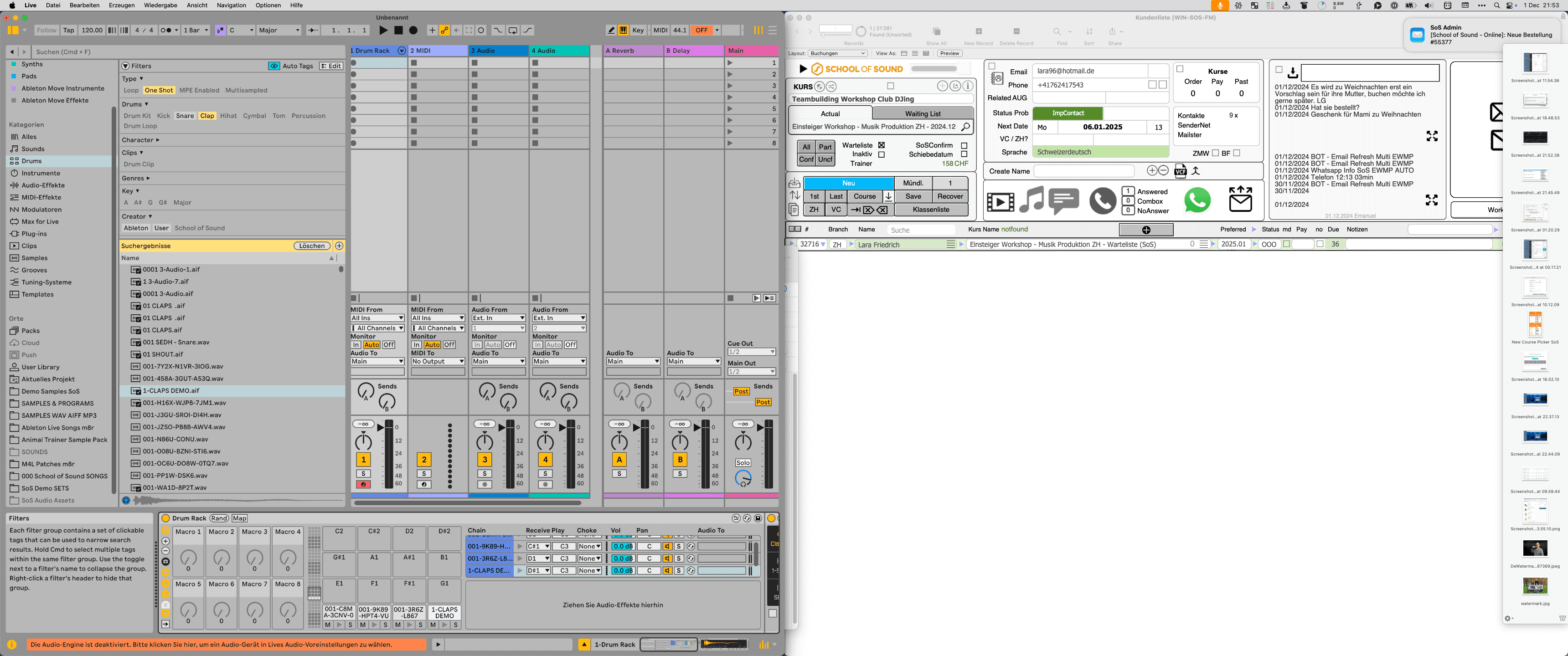Click the phone call icon in Kundenliste
This screenshot has height=656, width=1568.
(x=1102, y=201)
